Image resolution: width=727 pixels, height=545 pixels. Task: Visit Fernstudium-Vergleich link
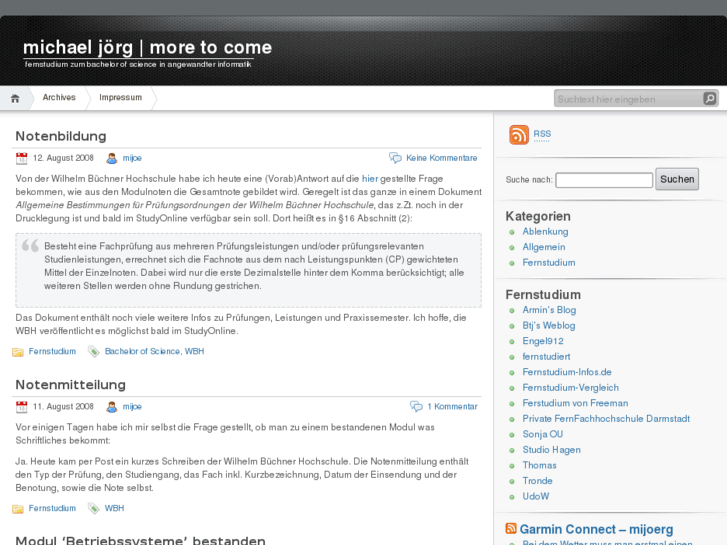pyautogui.click(x=571, y=388)
